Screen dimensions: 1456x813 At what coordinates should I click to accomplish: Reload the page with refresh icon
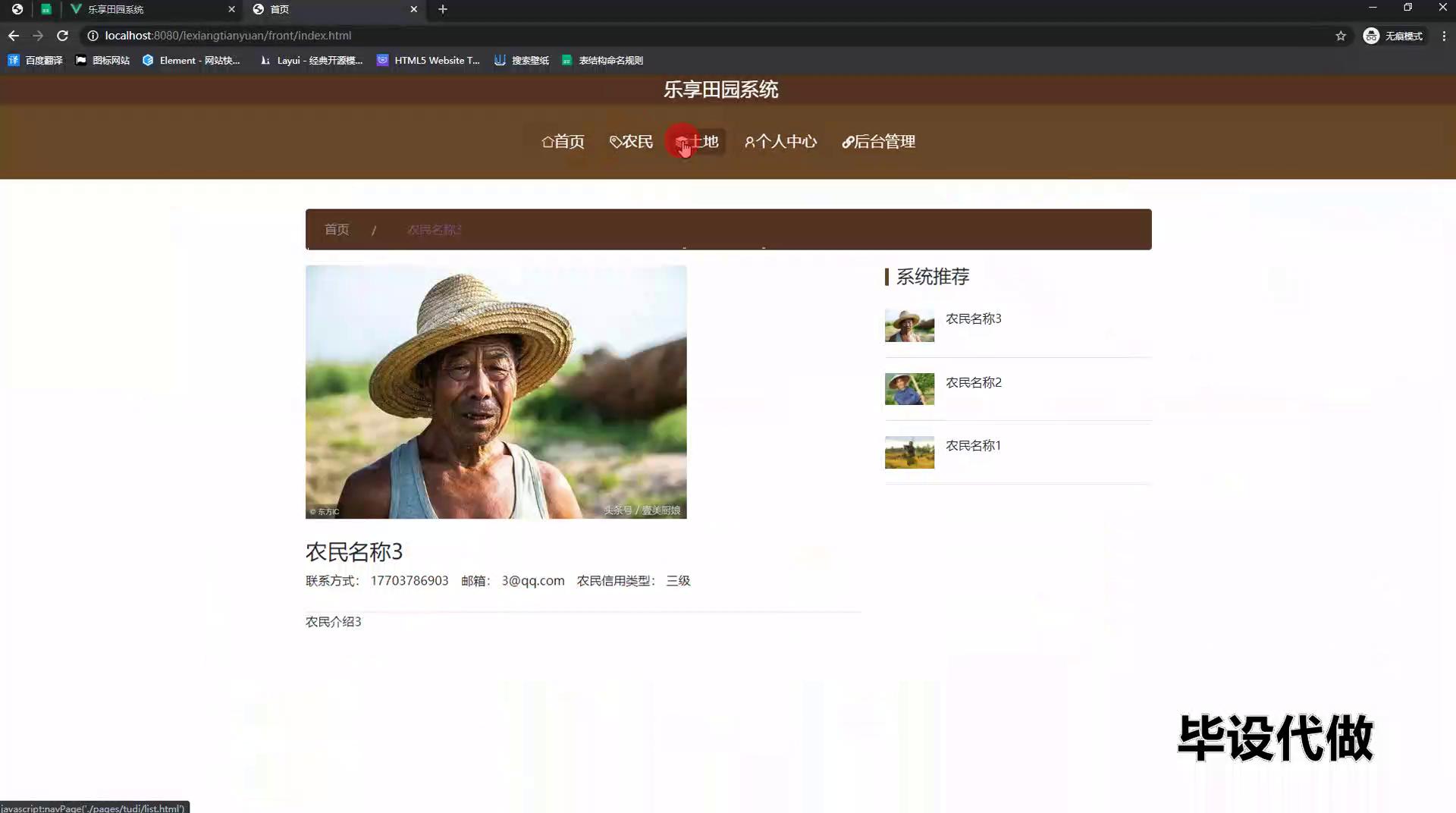coord(63,36)
